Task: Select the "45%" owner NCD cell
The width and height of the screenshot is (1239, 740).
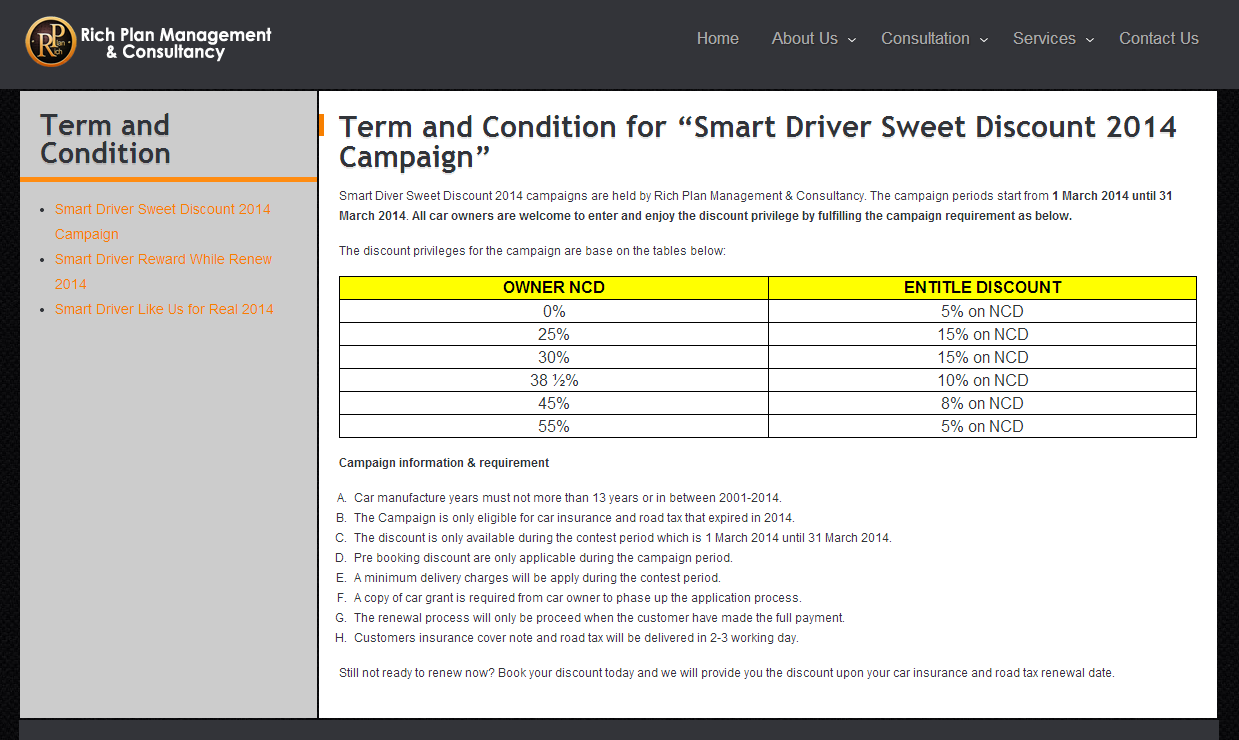Action: tap(554, 403)
